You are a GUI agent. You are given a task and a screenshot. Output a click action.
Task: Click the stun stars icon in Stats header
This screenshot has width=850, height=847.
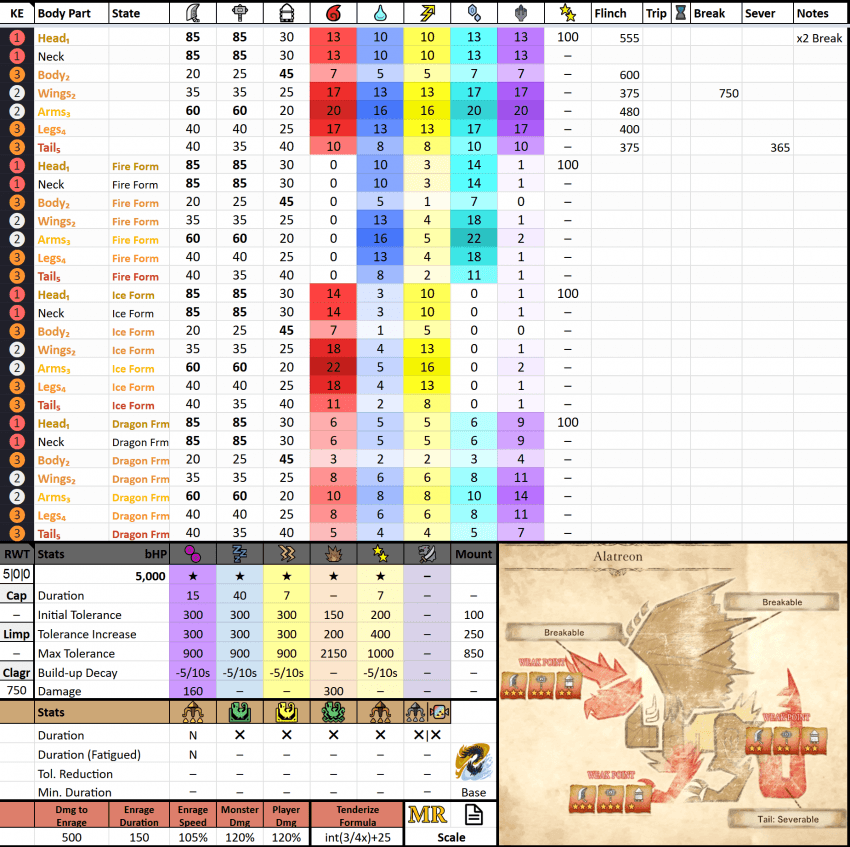point(380,554)
